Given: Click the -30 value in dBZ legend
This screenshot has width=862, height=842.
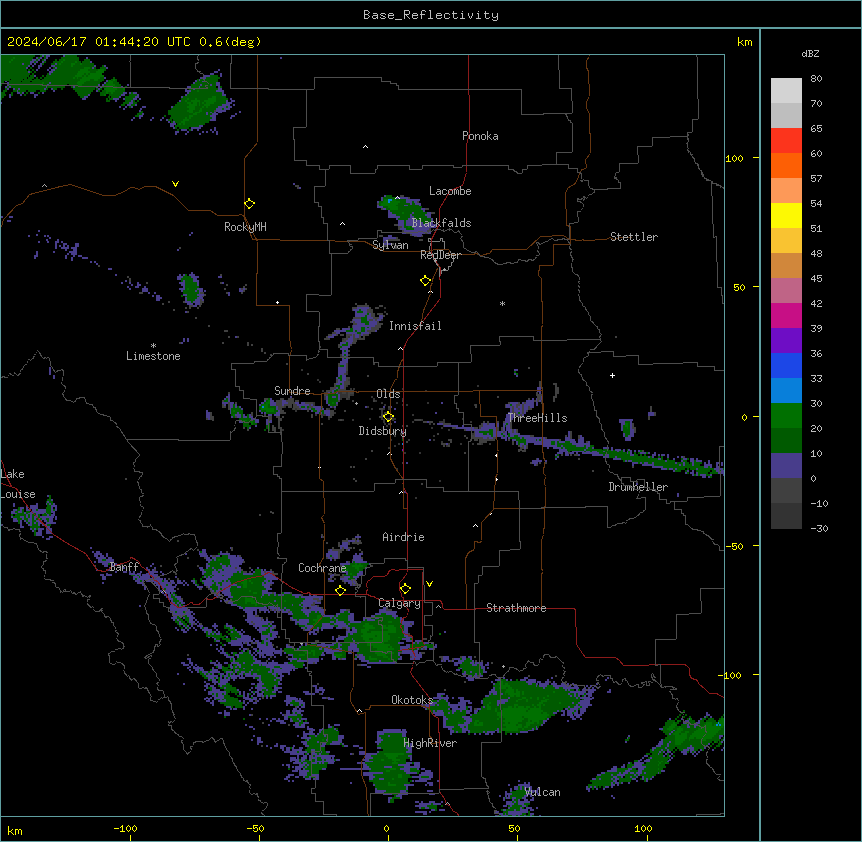Looking at the screenshot, I should click(819, 528).
